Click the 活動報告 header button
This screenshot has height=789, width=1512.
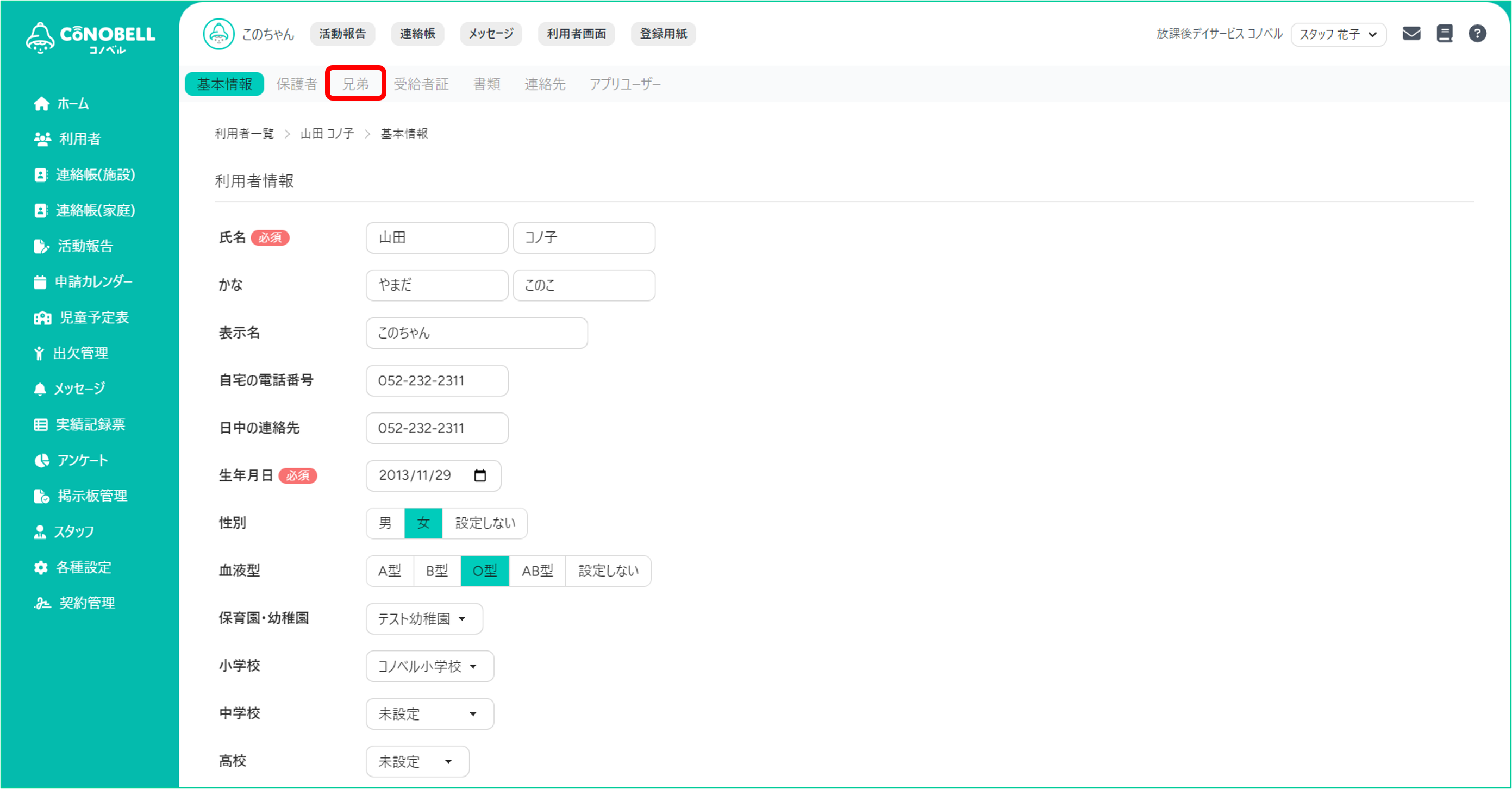tap(343, 34)
